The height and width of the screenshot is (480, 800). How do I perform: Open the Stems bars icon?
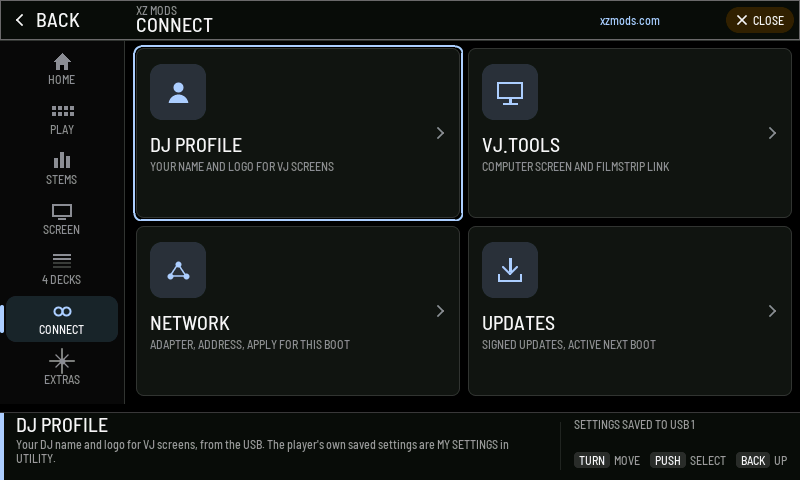(62, 160)
